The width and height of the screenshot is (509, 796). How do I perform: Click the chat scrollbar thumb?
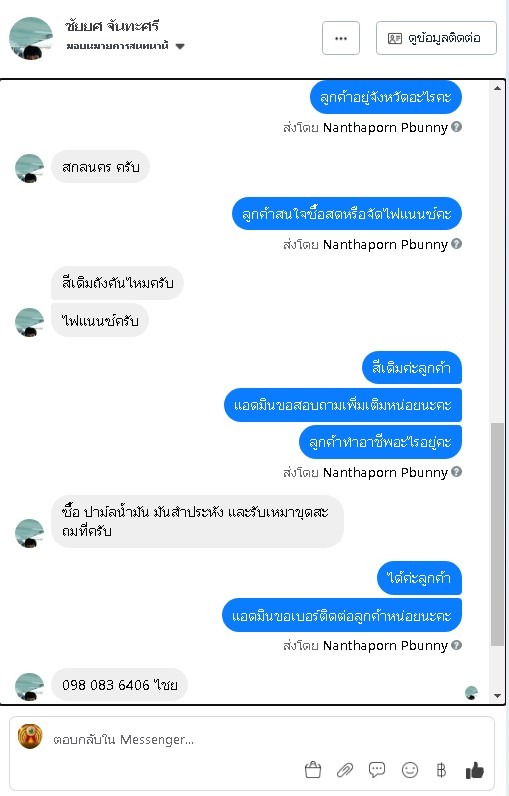497,534
